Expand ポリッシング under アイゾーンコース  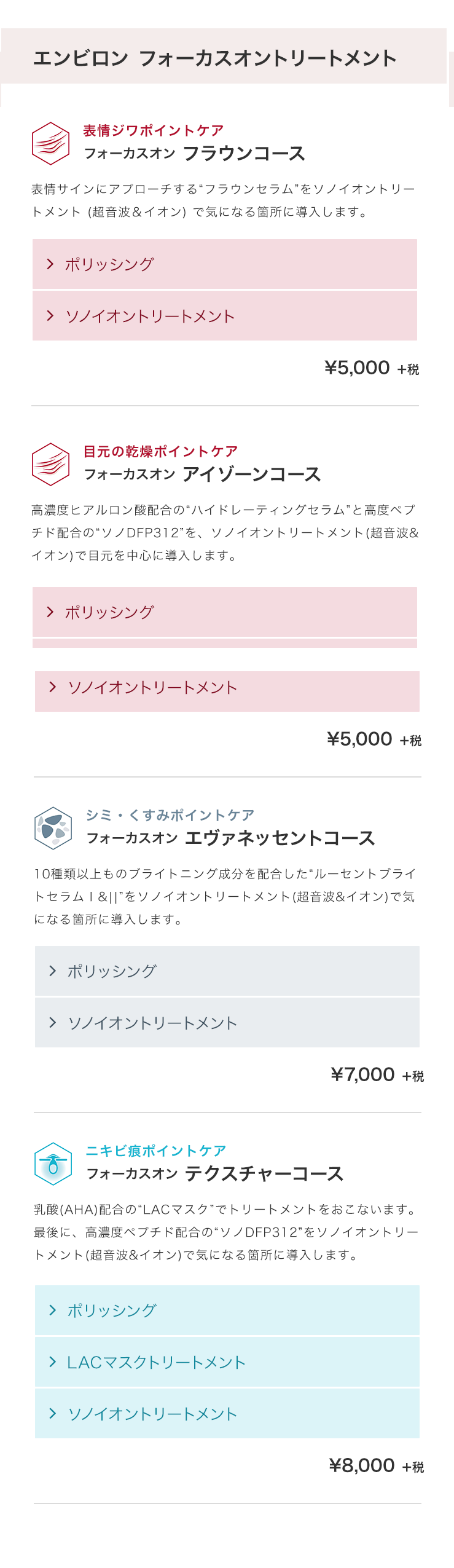point(224,612)
